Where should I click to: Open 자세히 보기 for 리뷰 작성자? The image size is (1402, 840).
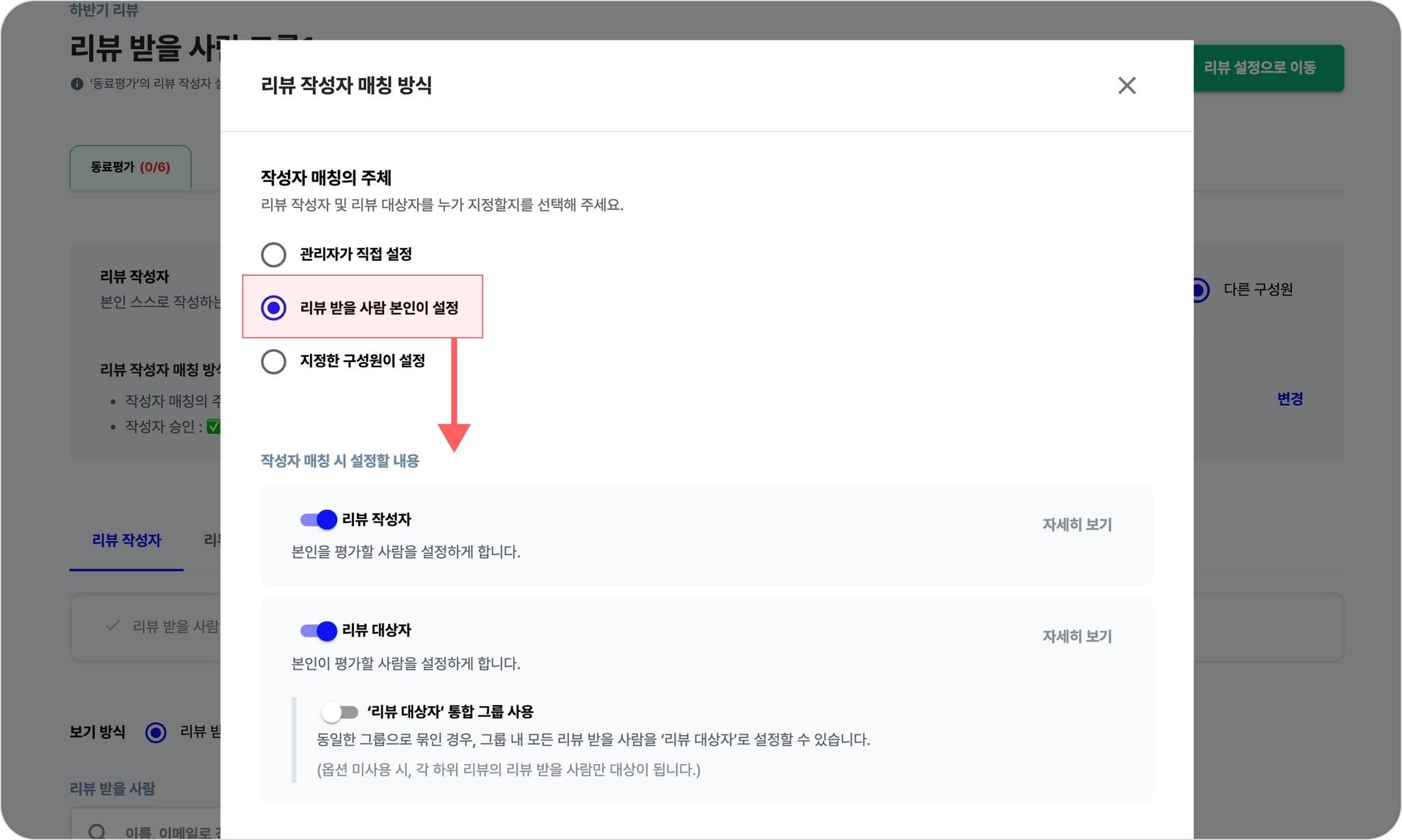(1076, 524)
